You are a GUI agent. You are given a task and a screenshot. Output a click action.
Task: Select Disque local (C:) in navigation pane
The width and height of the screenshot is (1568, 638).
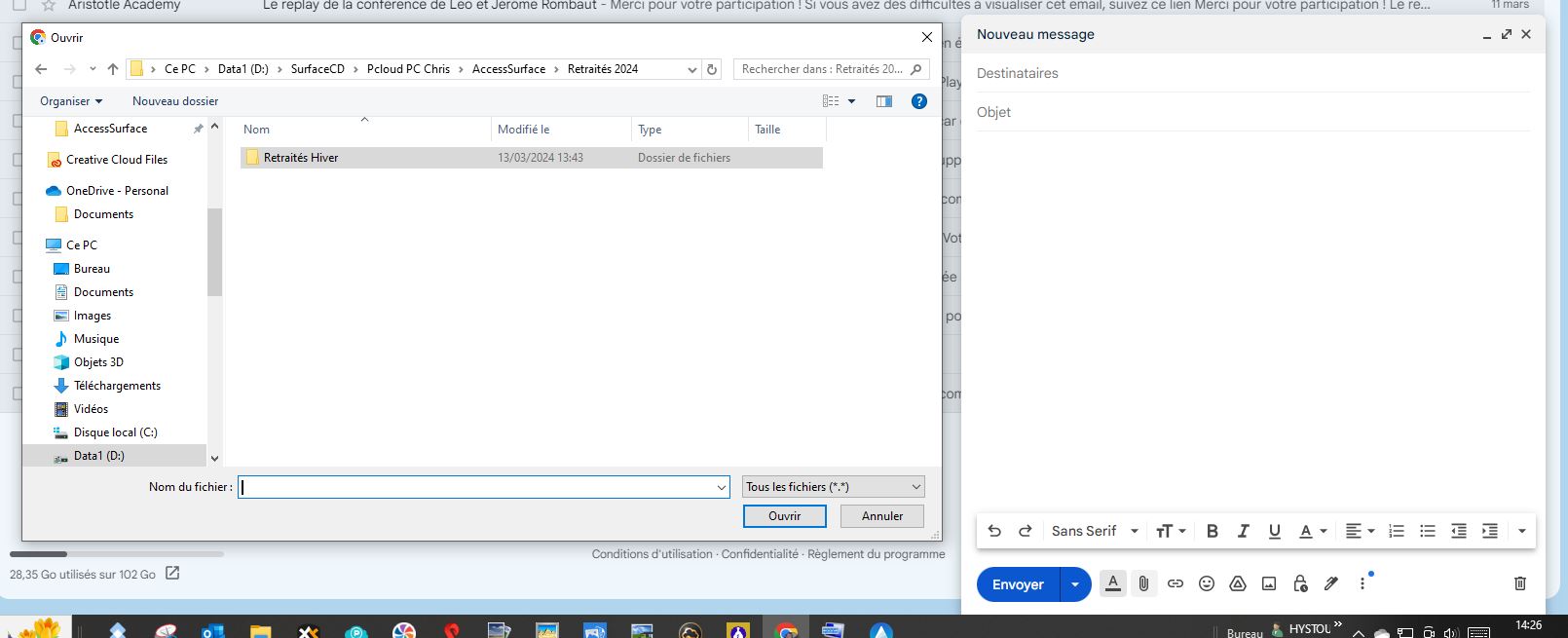[115, 432]
